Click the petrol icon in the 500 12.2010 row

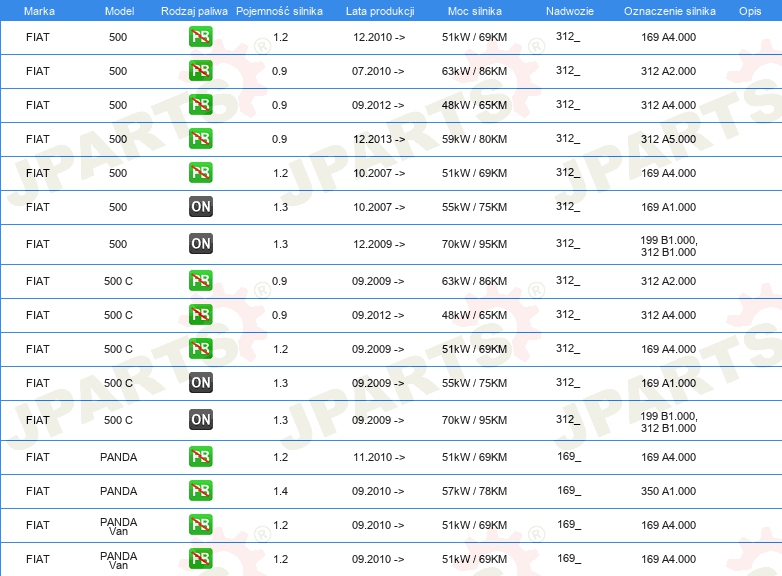tap(200, 37)
